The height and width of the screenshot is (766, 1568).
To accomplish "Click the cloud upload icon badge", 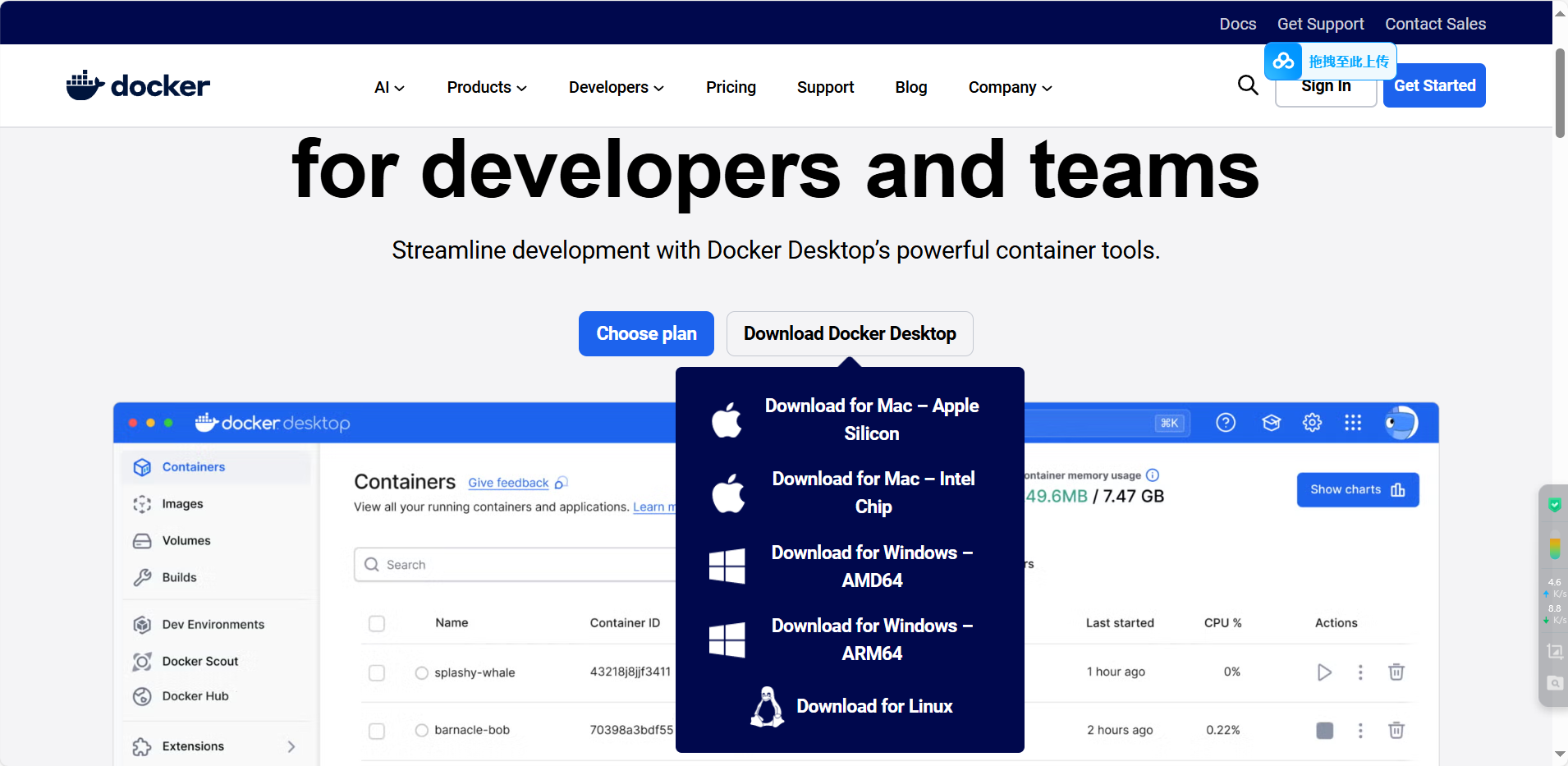I will 1283,62.
